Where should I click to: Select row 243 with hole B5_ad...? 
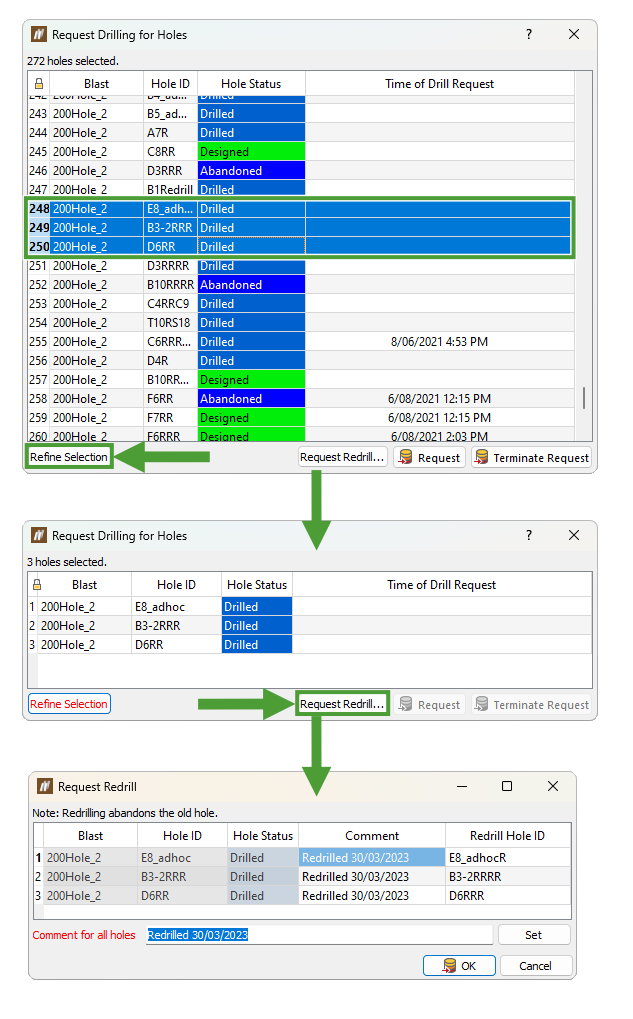click(x=300, y=114)
